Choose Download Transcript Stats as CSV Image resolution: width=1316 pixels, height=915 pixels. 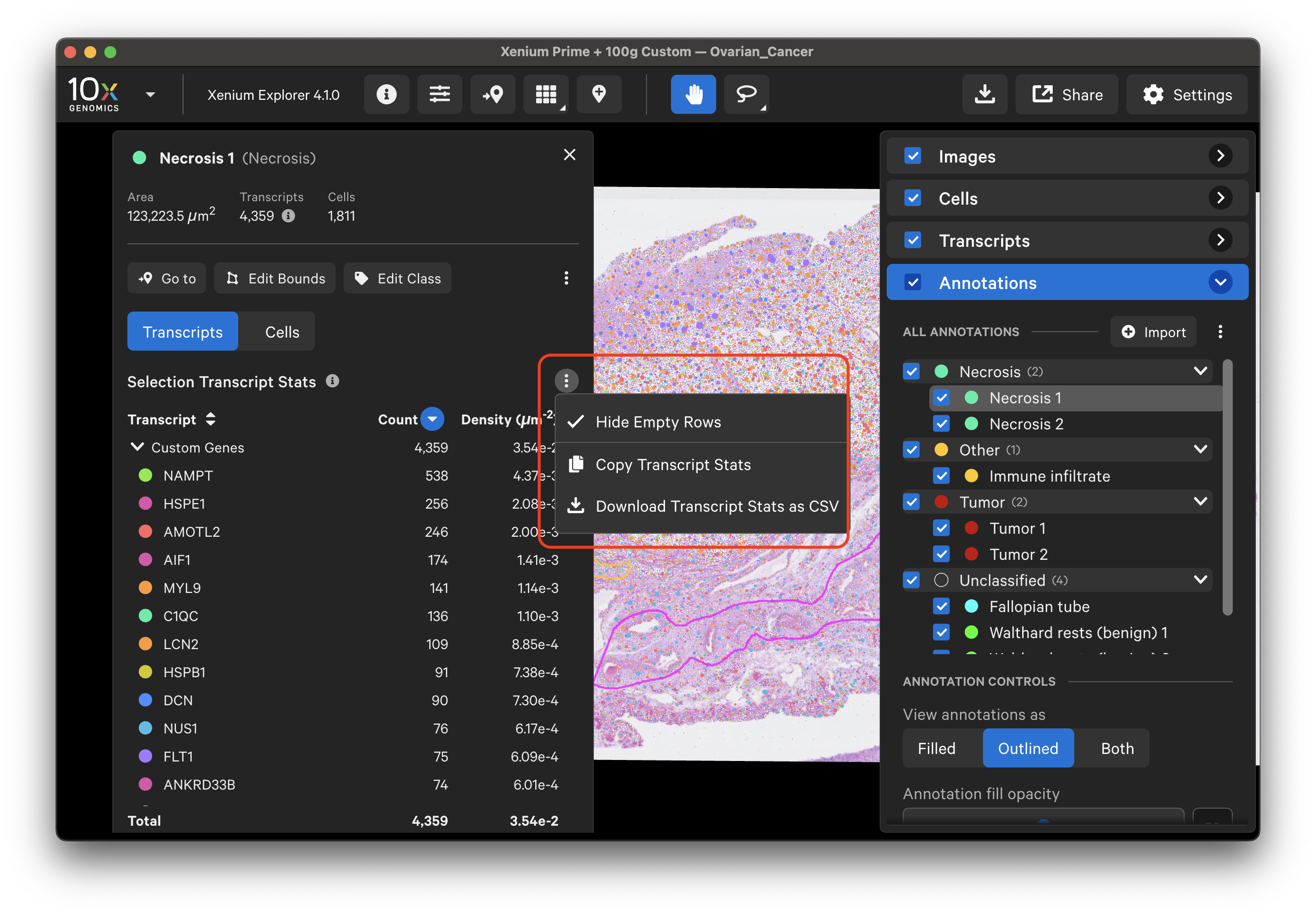coord(717,506)
